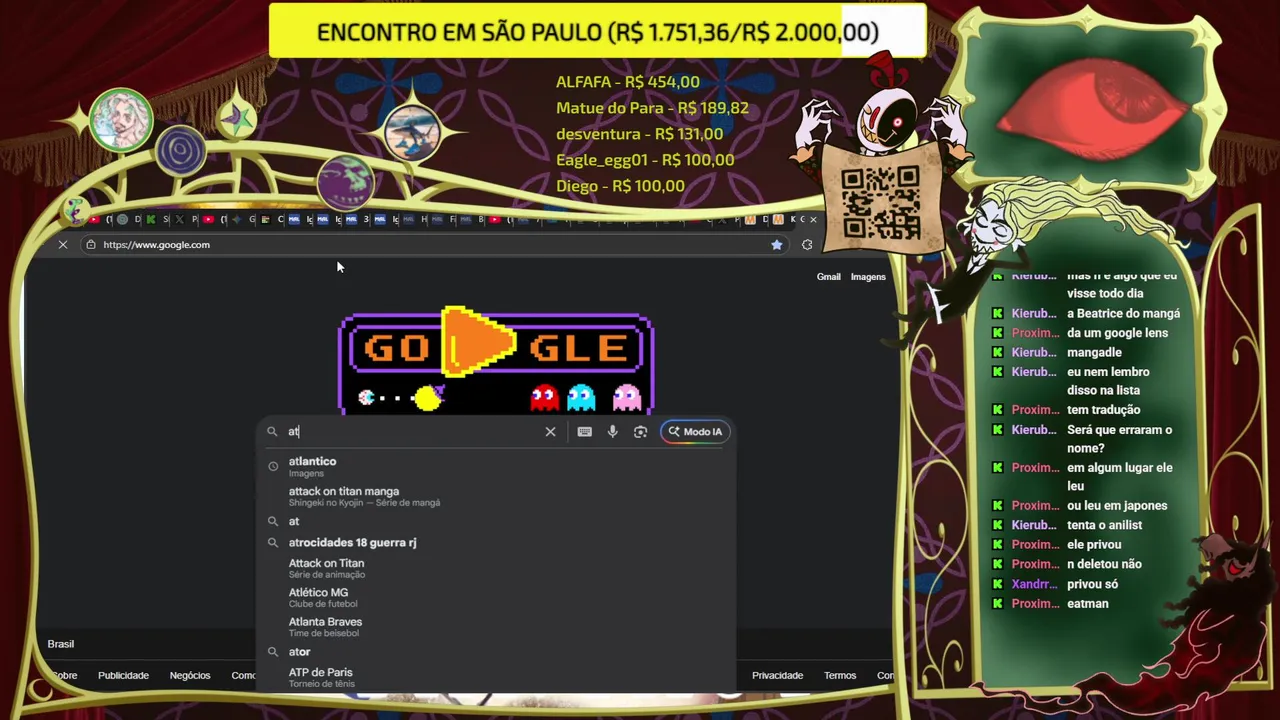Select the 'atlantico' suggestion
The width and height of the screenshot is (1280, 720).
[495, 467]
